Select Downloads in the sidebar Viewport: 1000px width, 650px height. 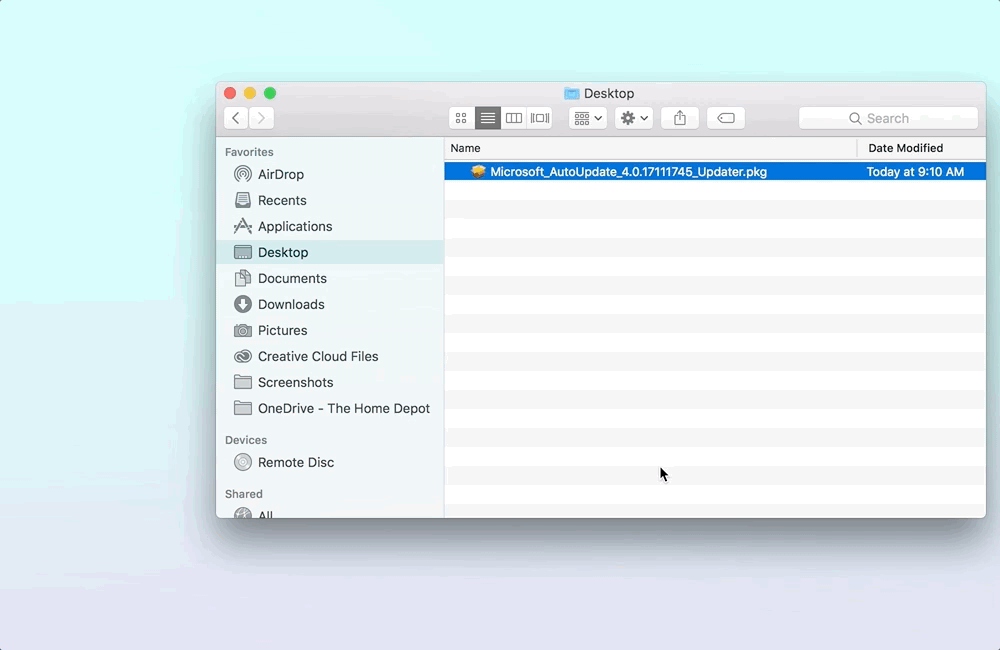click(290, 304)
